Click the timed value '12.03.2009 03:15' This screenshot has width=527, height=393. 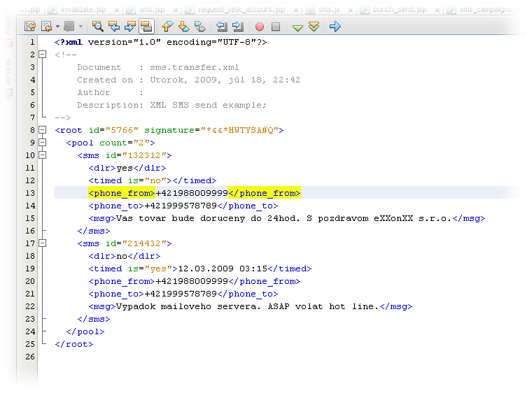point(223,269)
